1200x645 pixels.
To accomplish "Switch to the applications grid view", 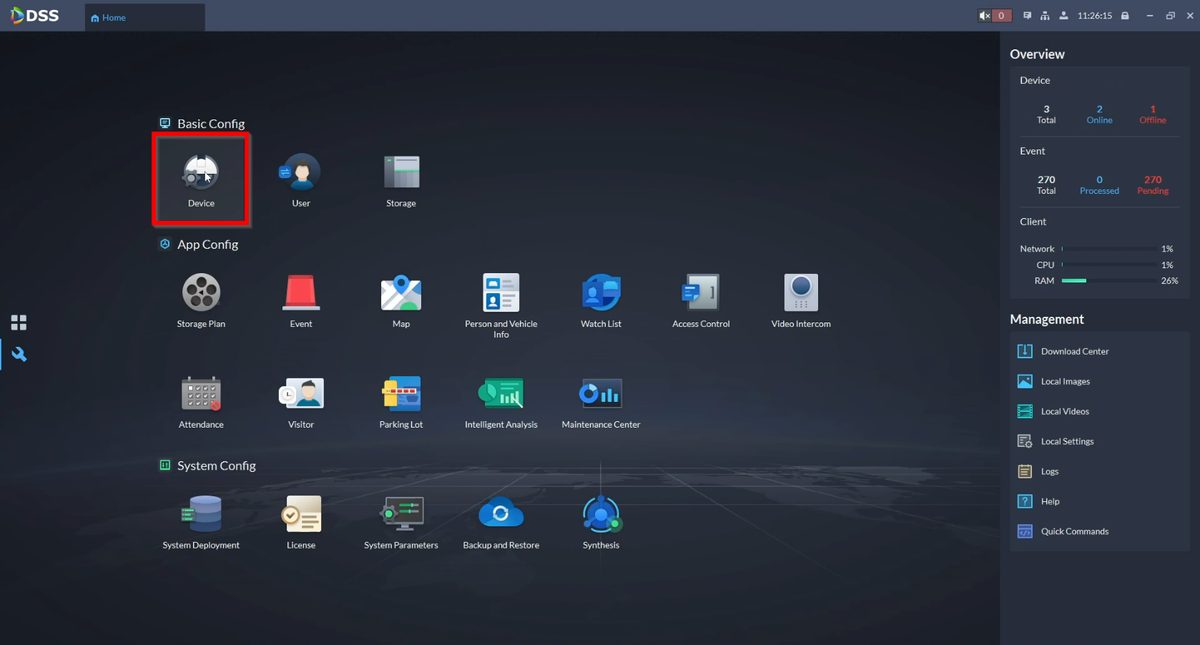I will (x=19, y=323).
